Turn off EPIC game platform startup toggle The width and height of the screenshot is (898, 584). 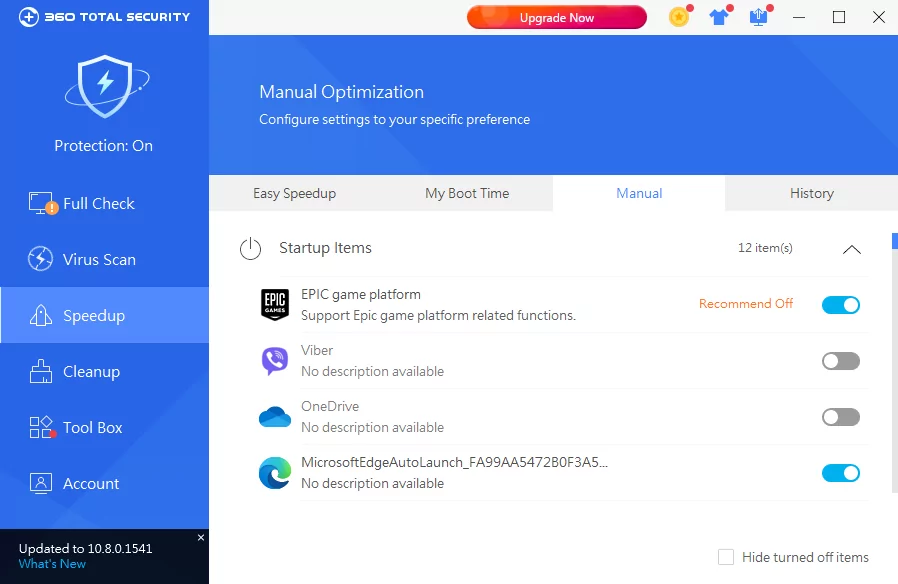(x=841, y=305)
